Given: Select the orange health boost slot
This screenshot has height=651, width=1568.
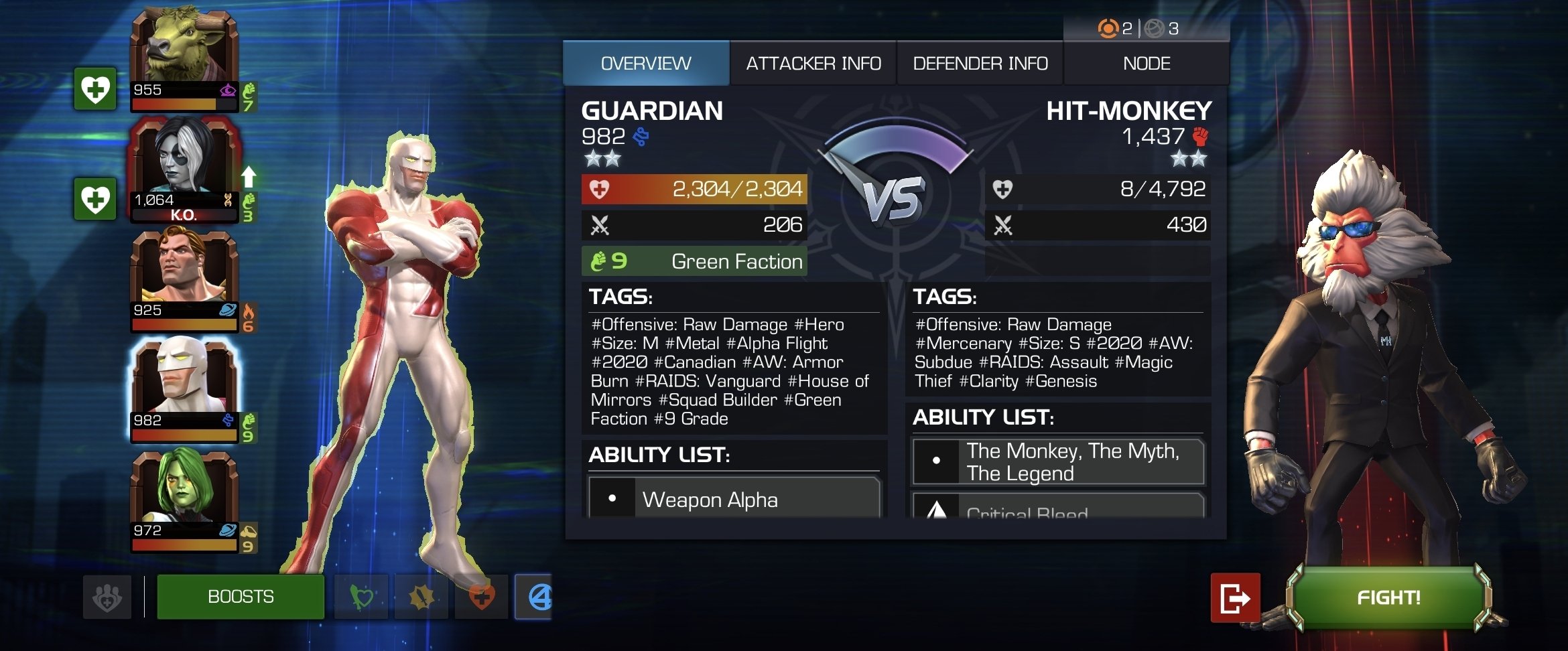Looking at the screenshot, I should click(x=481, y=597).
